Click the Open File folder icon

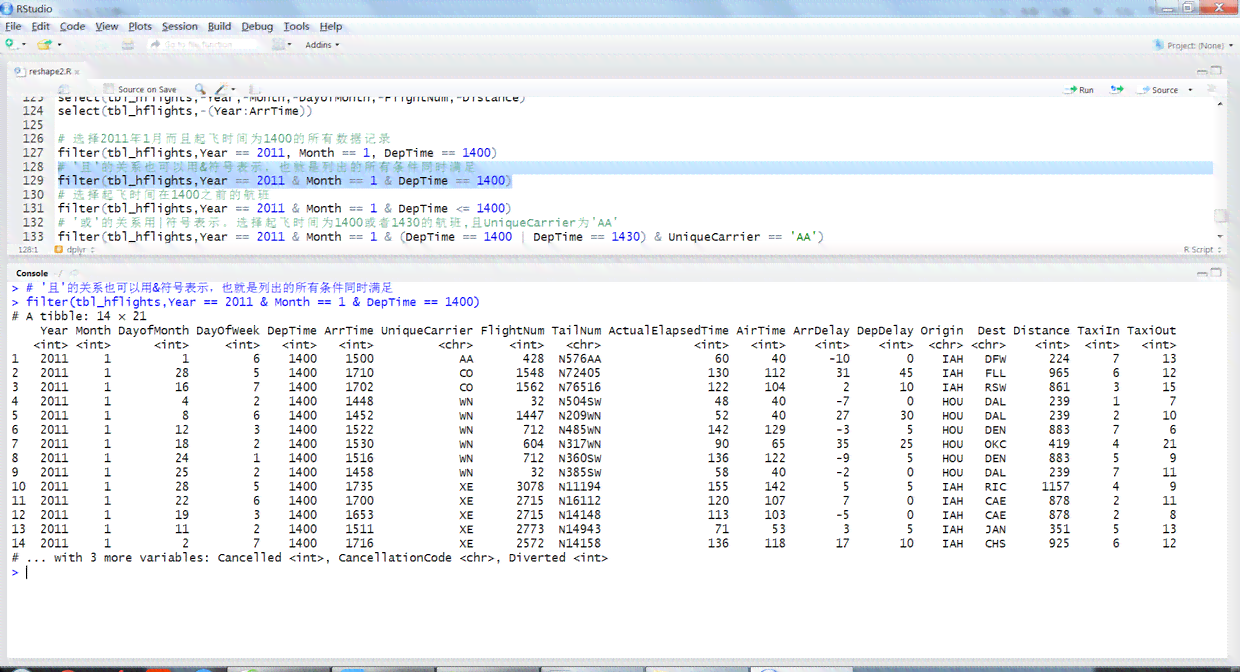pyautogui.click(x=44, y=45)
